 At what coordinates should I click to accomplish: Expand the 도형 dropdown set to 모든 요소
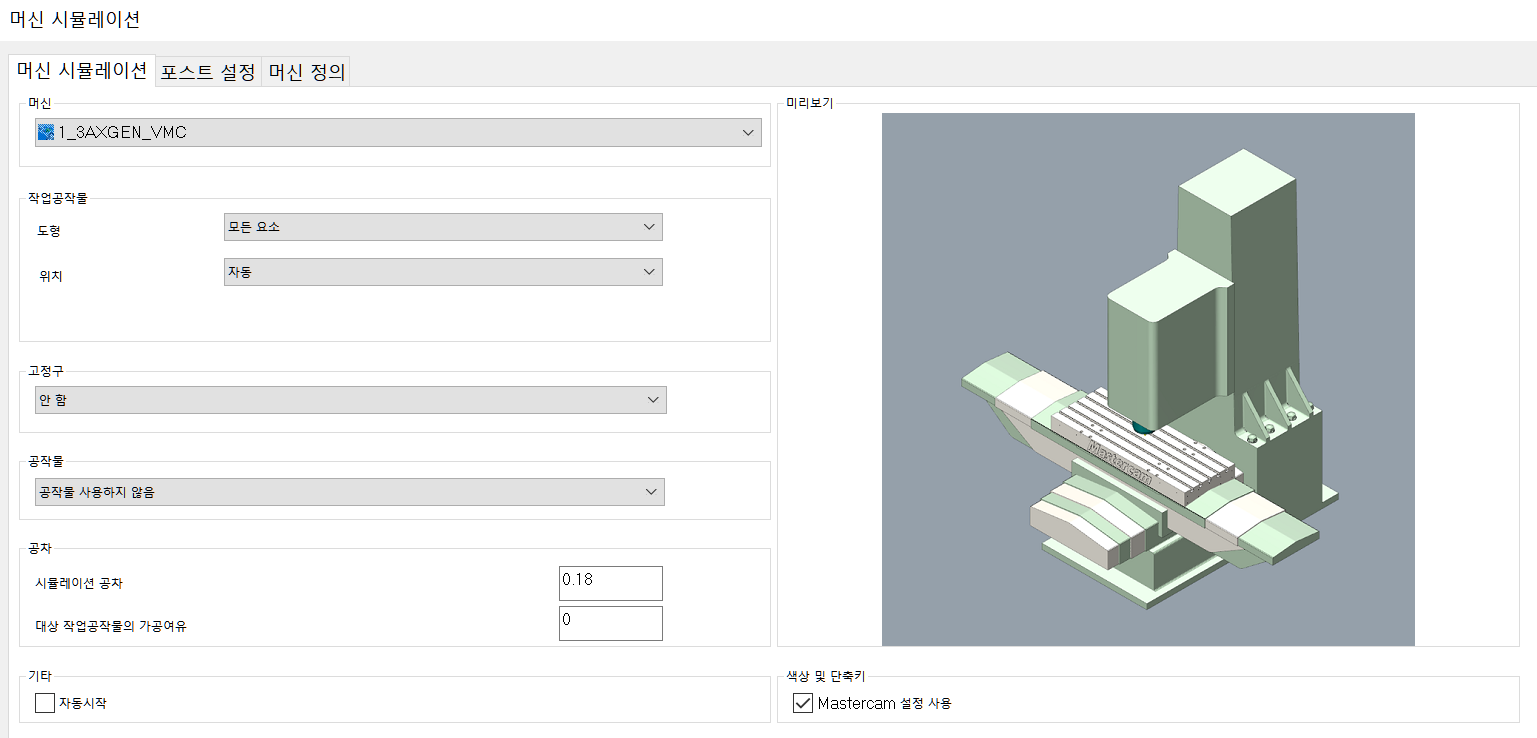click(443, 227)
